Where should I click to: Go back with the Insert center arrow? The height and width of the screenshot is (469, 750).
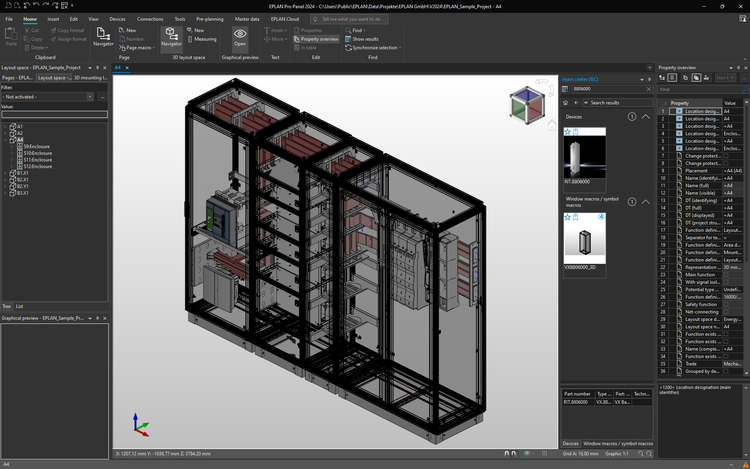(x=575, y=102)
